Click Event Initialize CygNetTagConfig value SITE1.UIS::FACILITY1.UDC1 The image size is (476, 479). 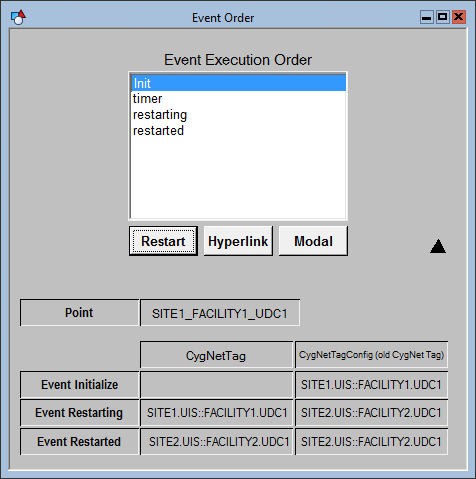371,385
